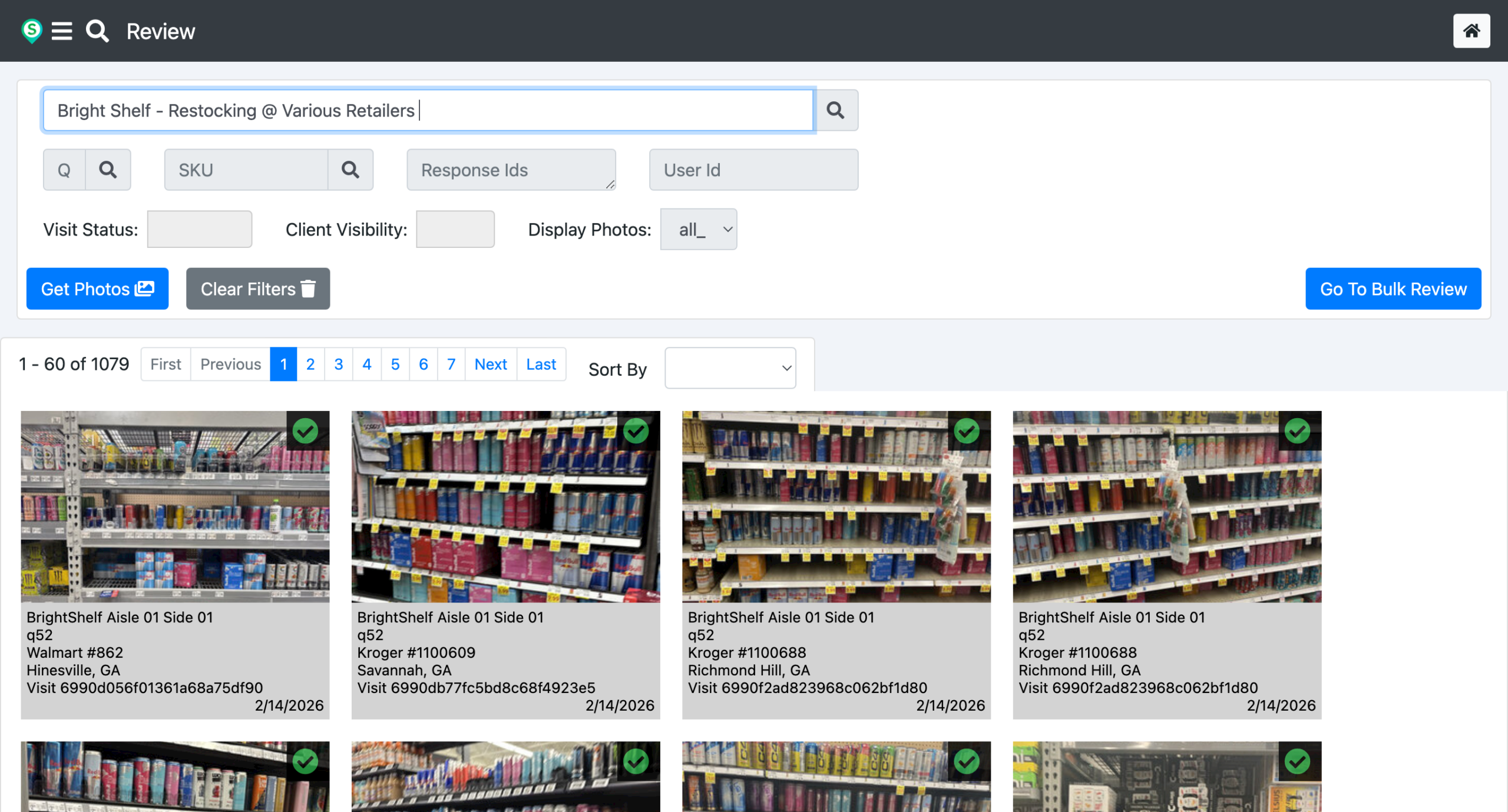Go to page 3
Viewport: 1508px width, 812px height.
[x=339, y=364]
